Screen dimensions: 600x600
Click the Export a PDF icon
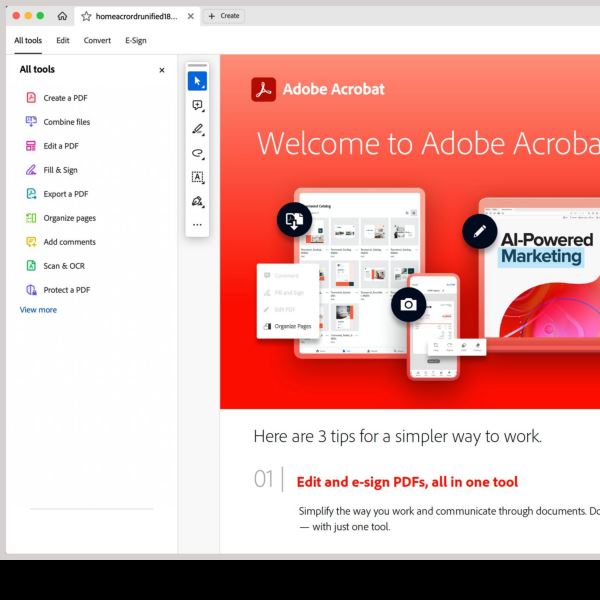31,194
